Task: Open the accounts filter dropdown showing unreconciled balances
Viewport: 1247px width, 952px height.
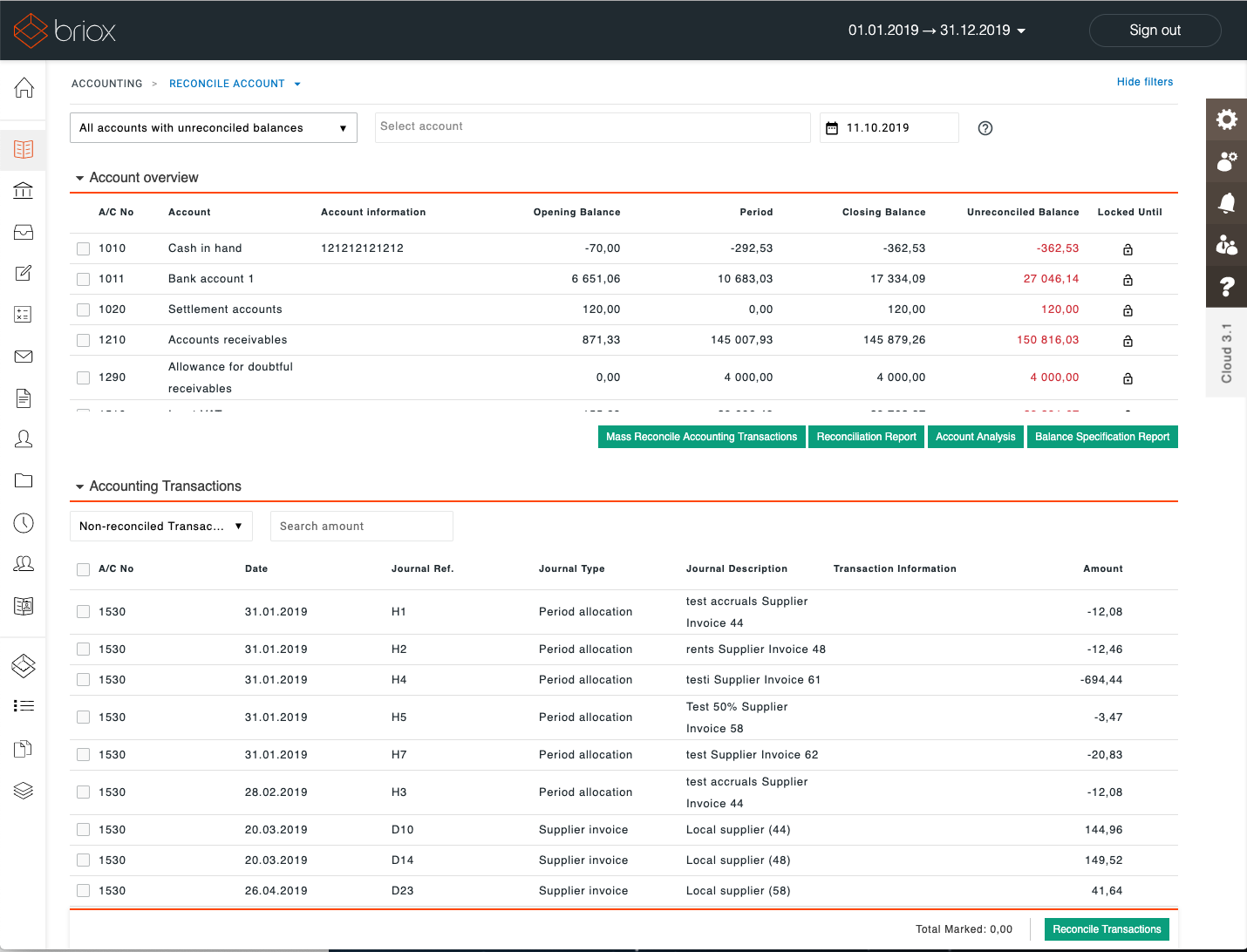Action: 213,127
